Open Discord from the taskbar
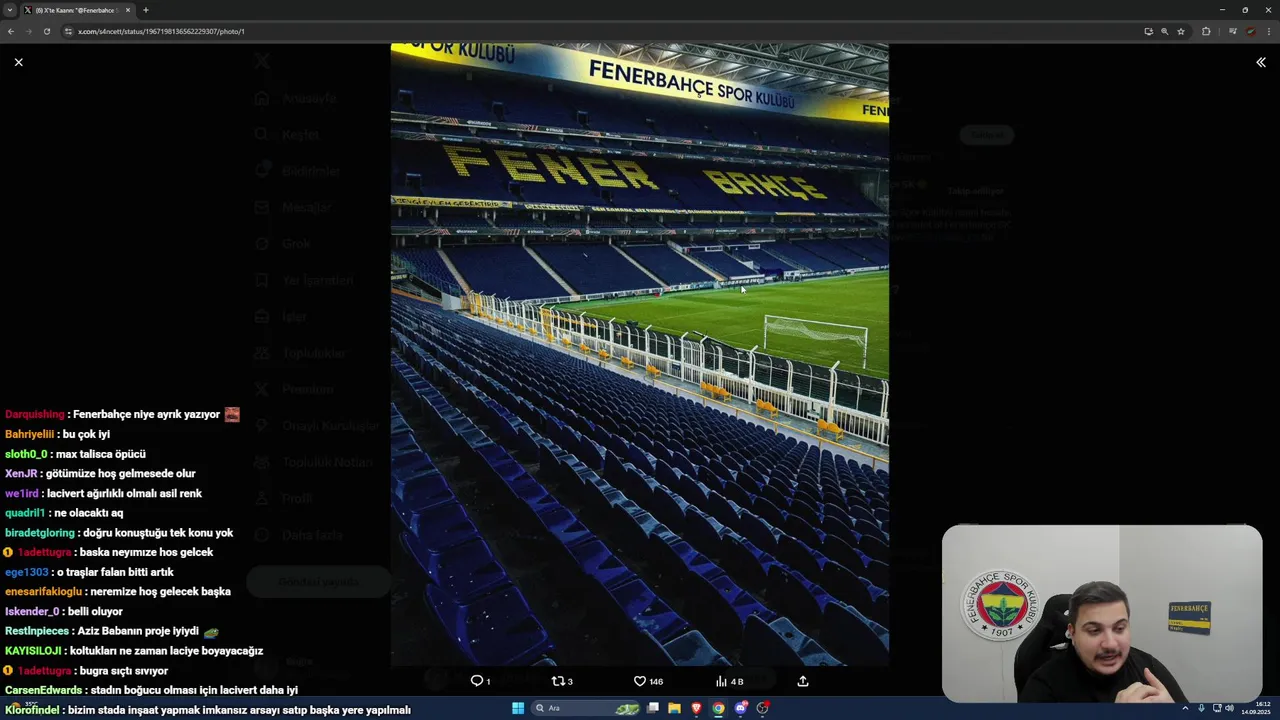This screenshot has height=720, width=1280. tap(741, 708)
